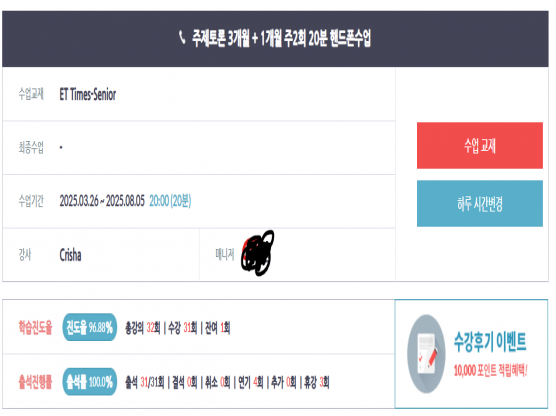Click the 20:00 (20분) class time text
The height and width of the screenshot is (416, 556).
(x=170, y=201)
